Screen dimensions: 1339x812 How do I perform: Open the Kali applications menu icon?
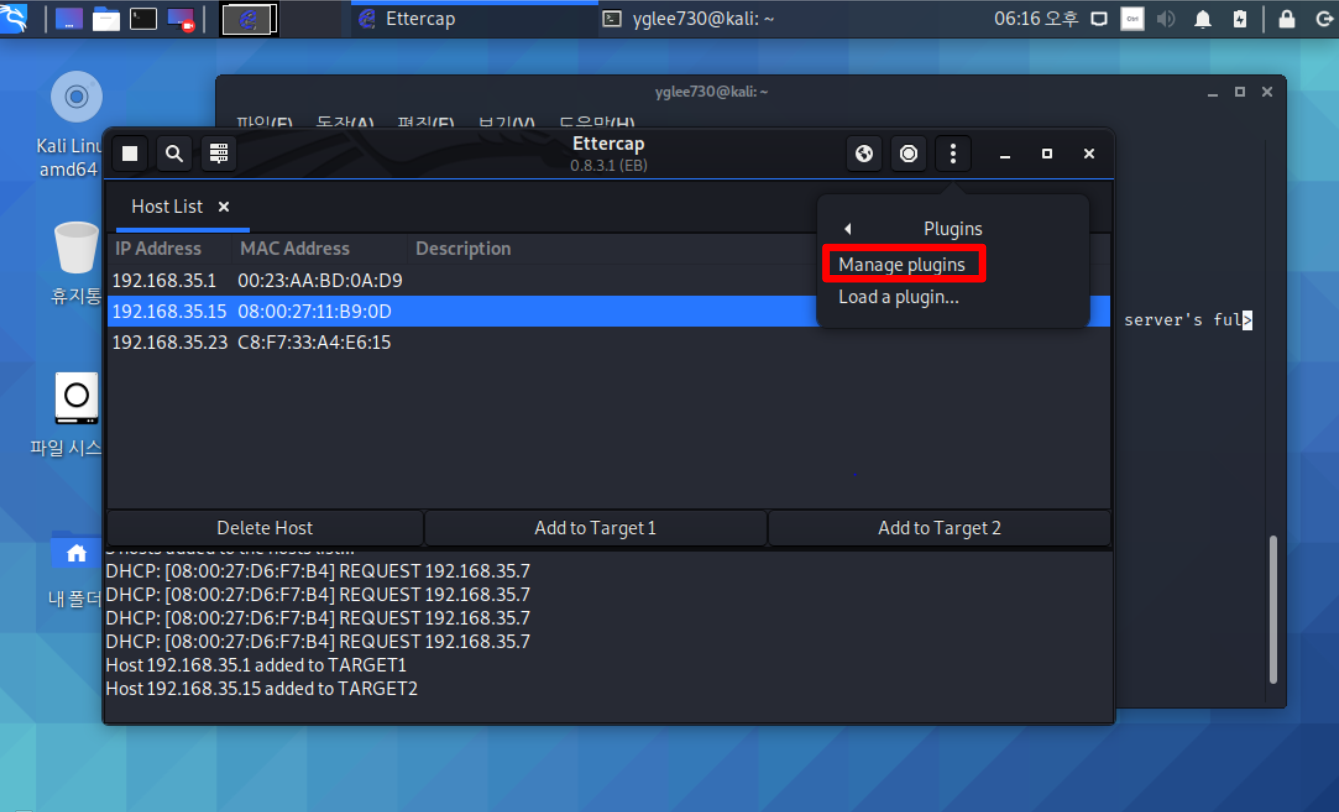coord(14,18)
